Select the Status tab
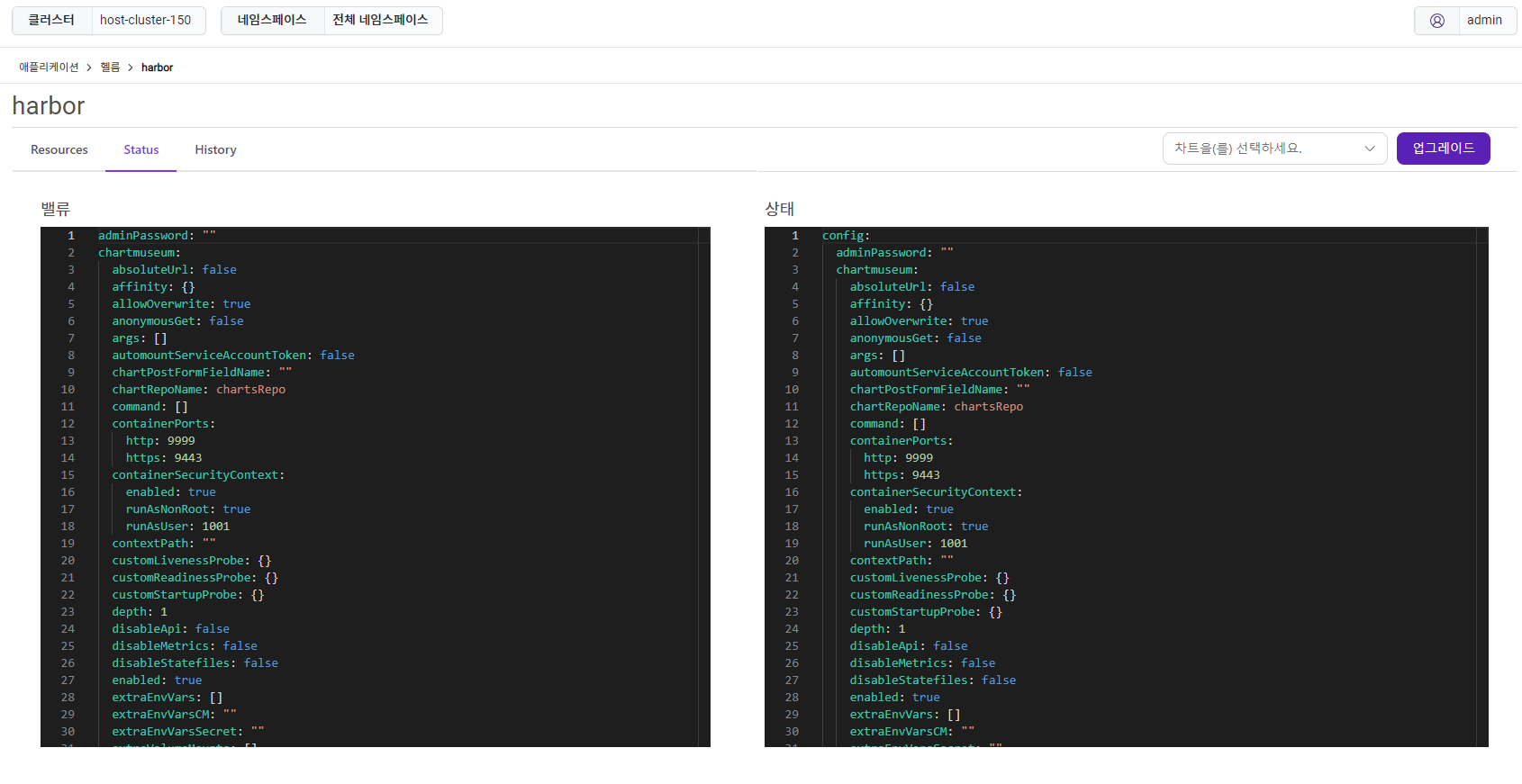Screen dimensions: 1522x784 pyautogui.click(x=141, y=149)
